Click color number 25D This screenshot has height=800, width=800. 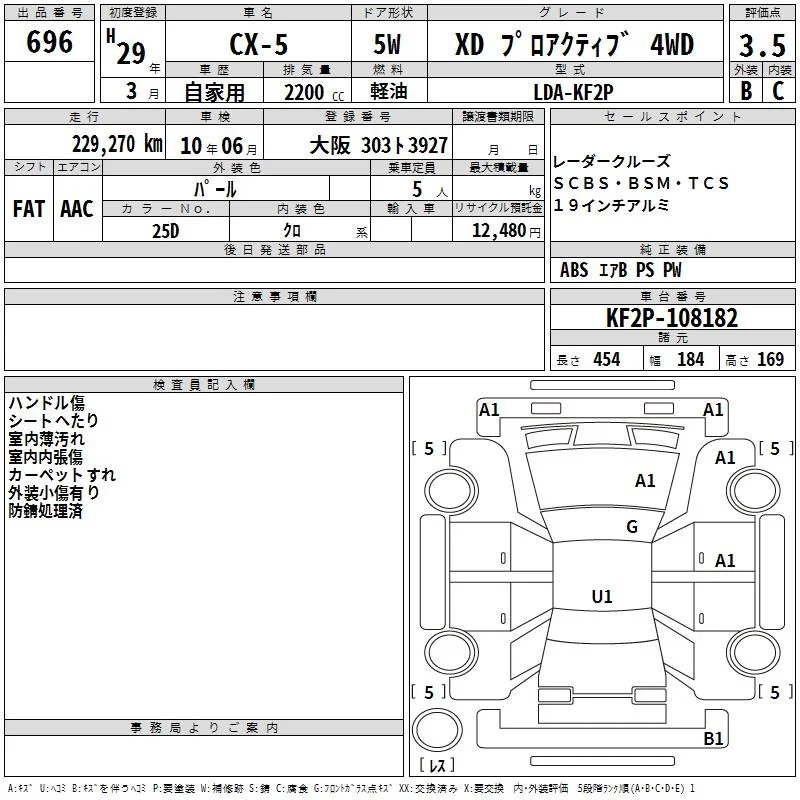(x=166, y=231)
